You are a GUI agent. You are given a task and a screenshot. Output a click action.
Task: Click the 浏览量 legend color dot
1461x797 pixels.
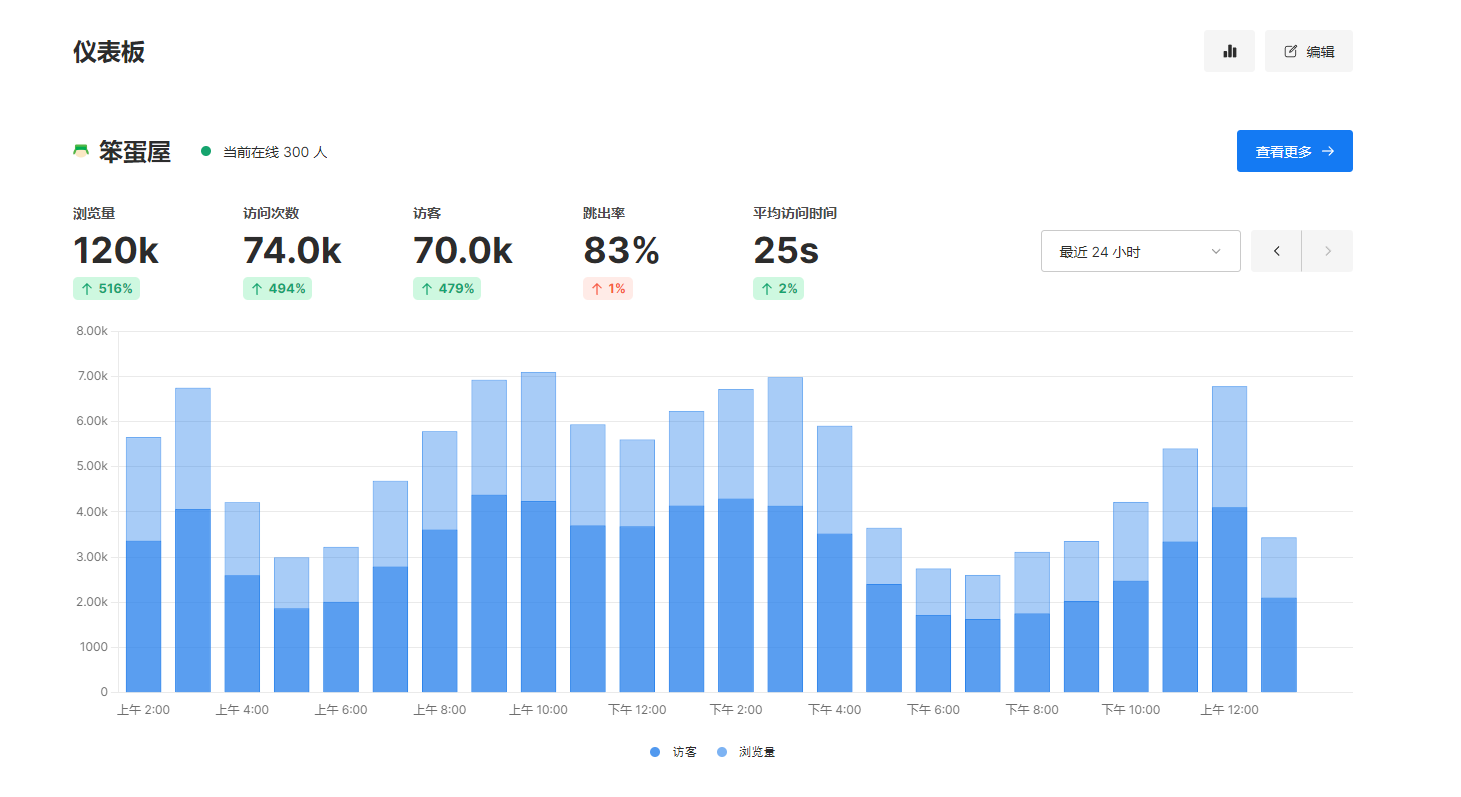coord(723,752)
